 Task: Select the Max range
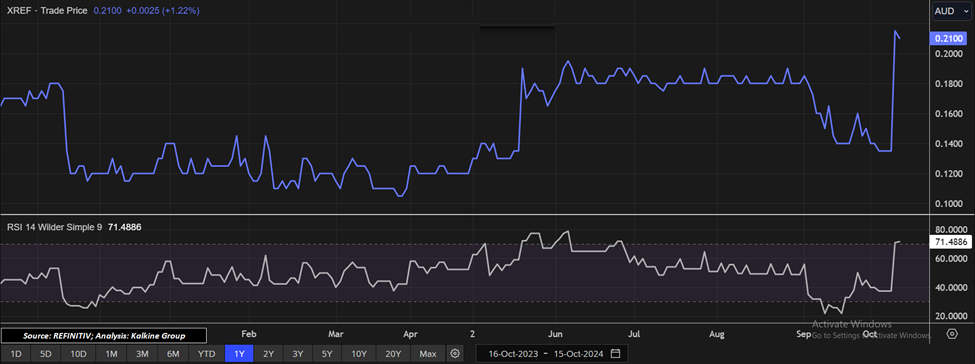click(x=428, y=353)
